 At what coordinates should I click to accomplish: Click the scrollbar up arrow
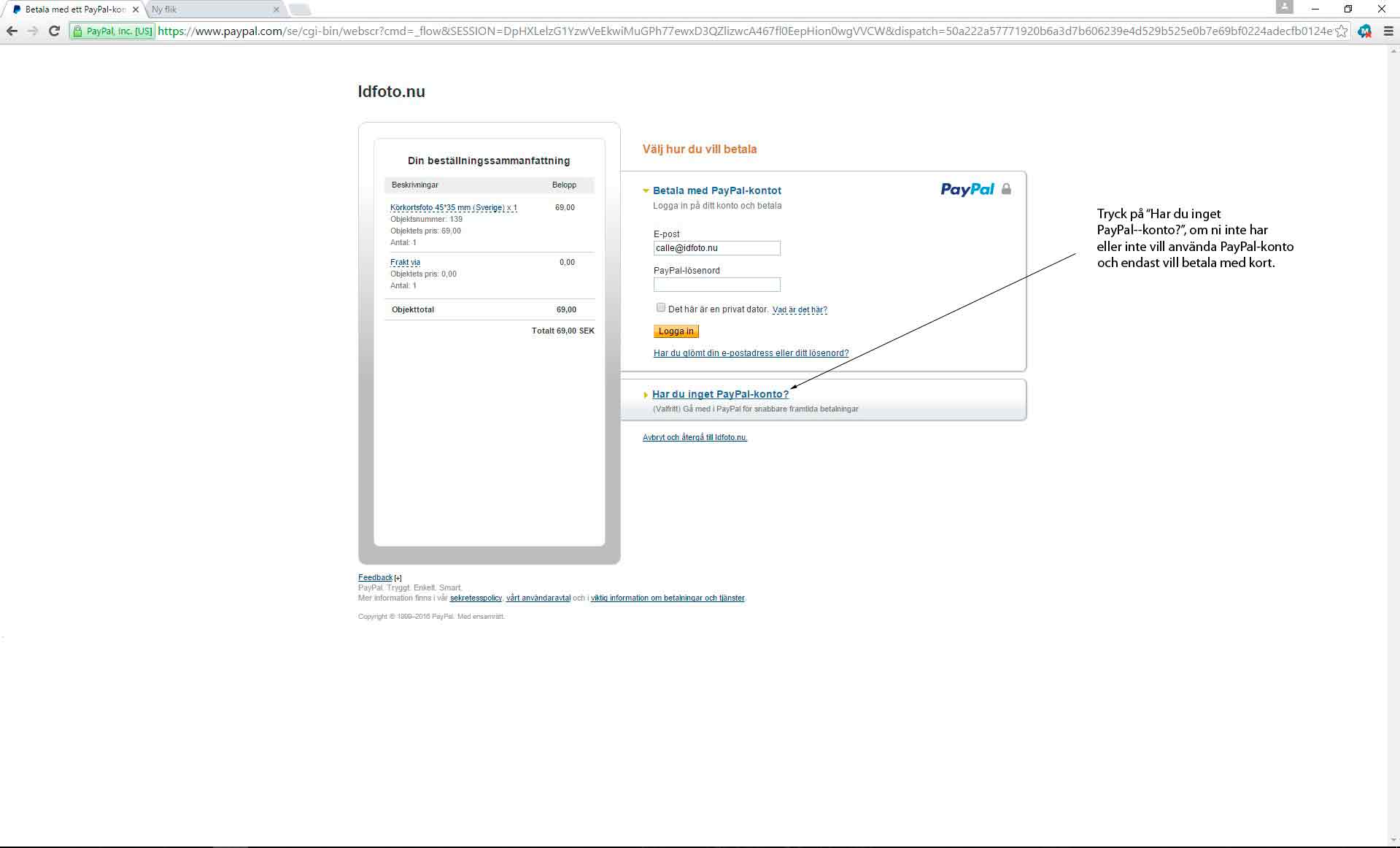click(1393, 51)
